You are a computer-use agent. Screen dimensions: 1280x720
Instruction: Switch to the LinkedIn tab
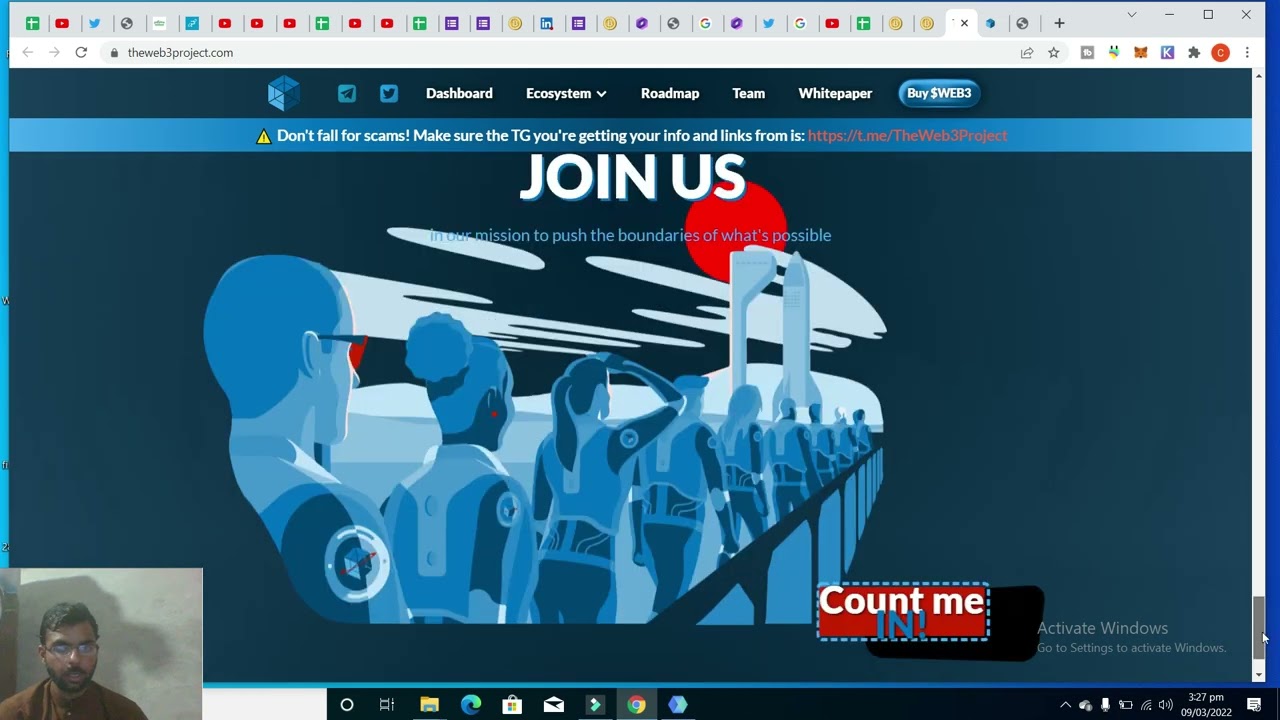546,23
